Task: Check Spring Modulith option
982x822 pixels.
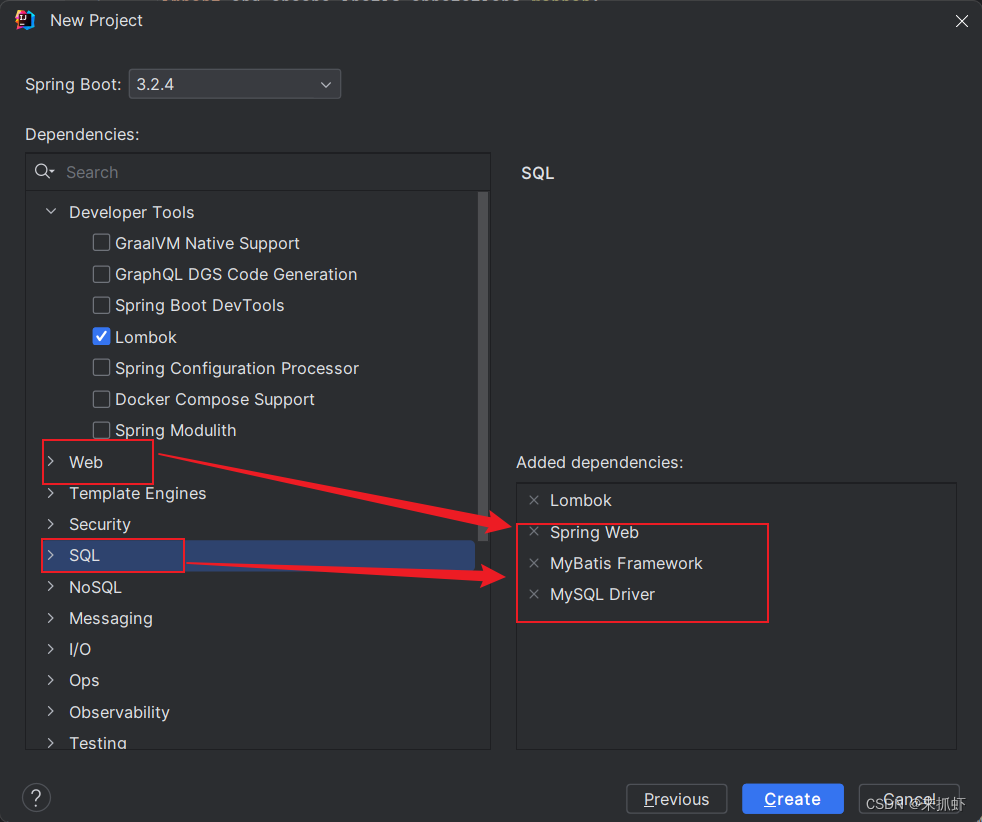Action: click(x=101, y=430)
